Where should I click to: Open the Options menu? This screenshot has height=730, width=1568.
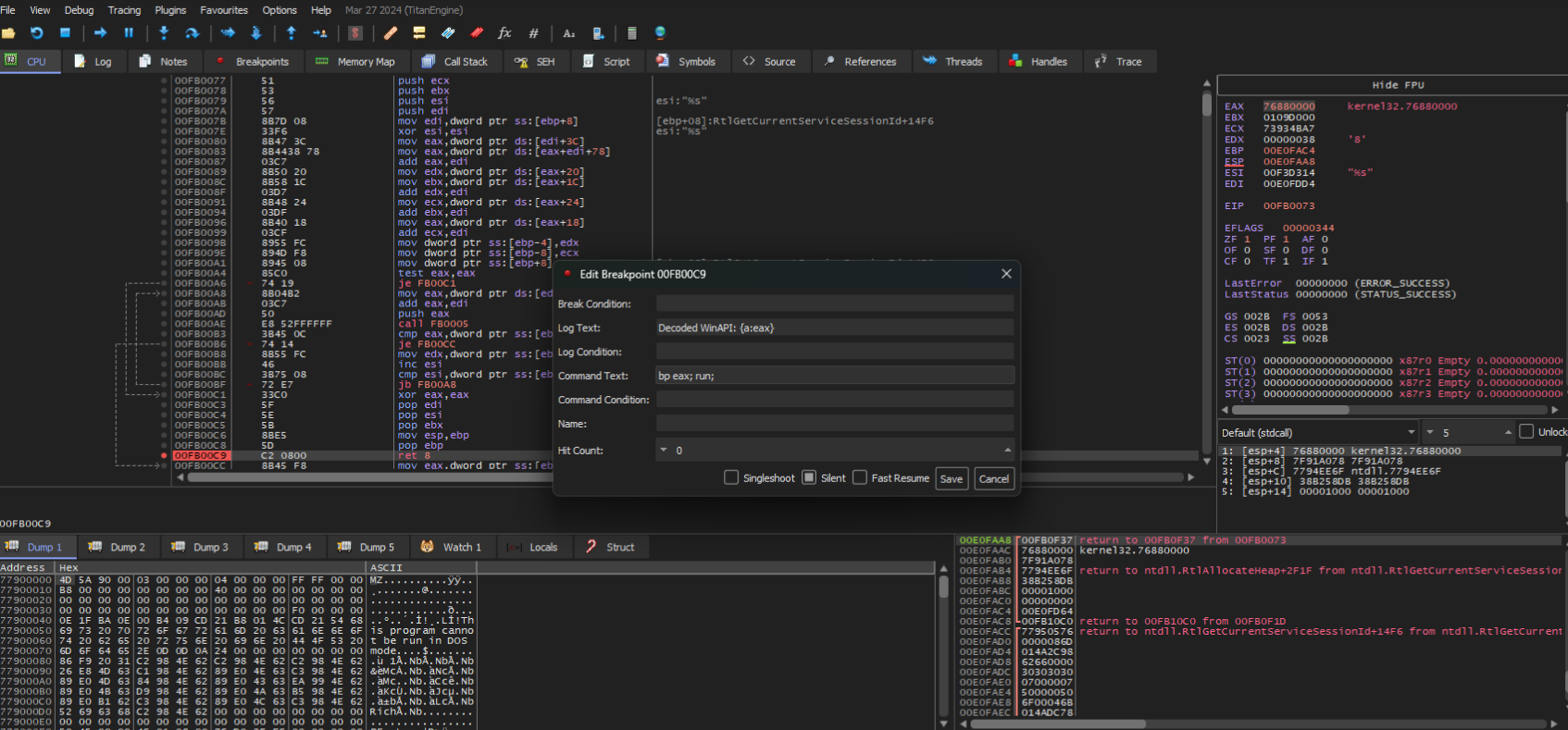280,10
